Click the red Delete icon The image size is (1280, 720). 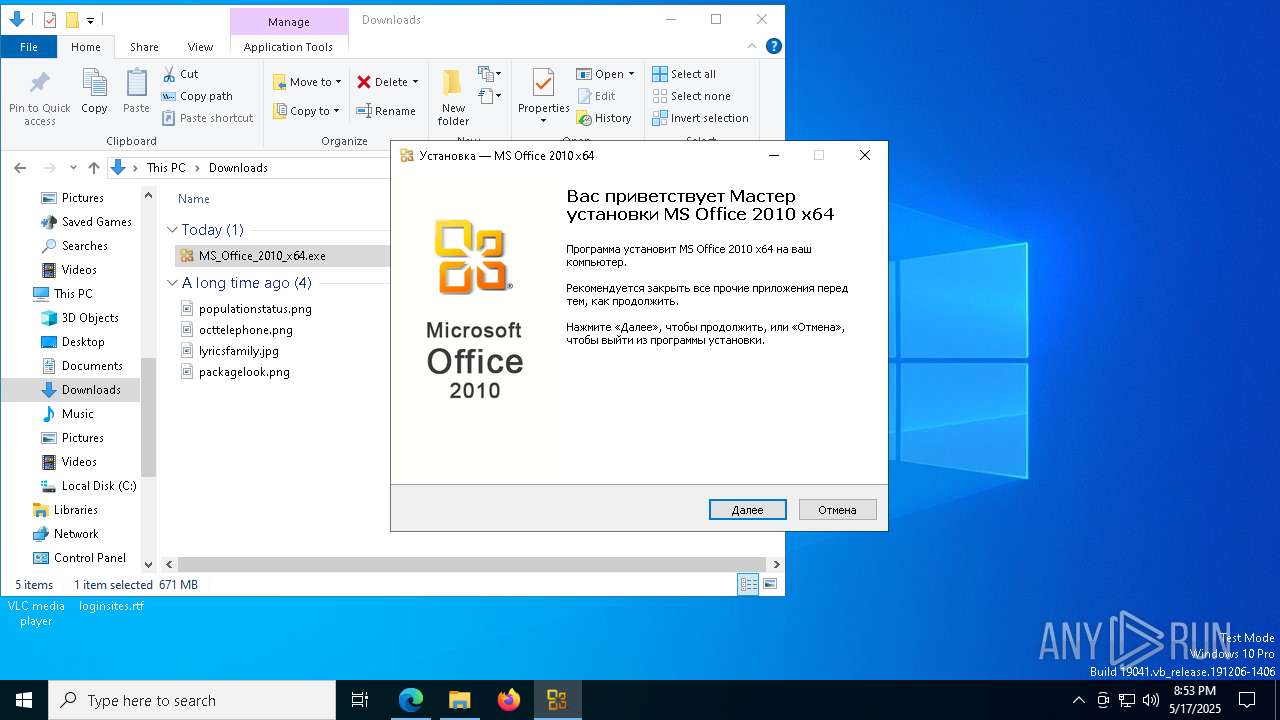click(x=364, y=82)
